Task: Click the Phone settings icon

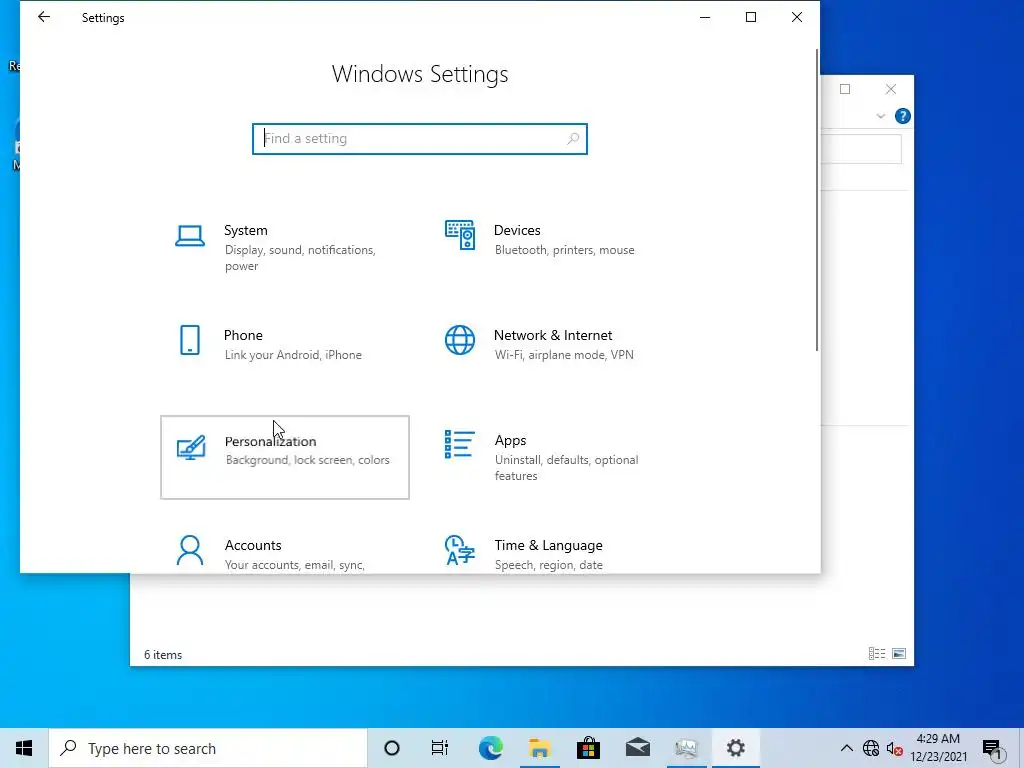Action: point(190,340)
